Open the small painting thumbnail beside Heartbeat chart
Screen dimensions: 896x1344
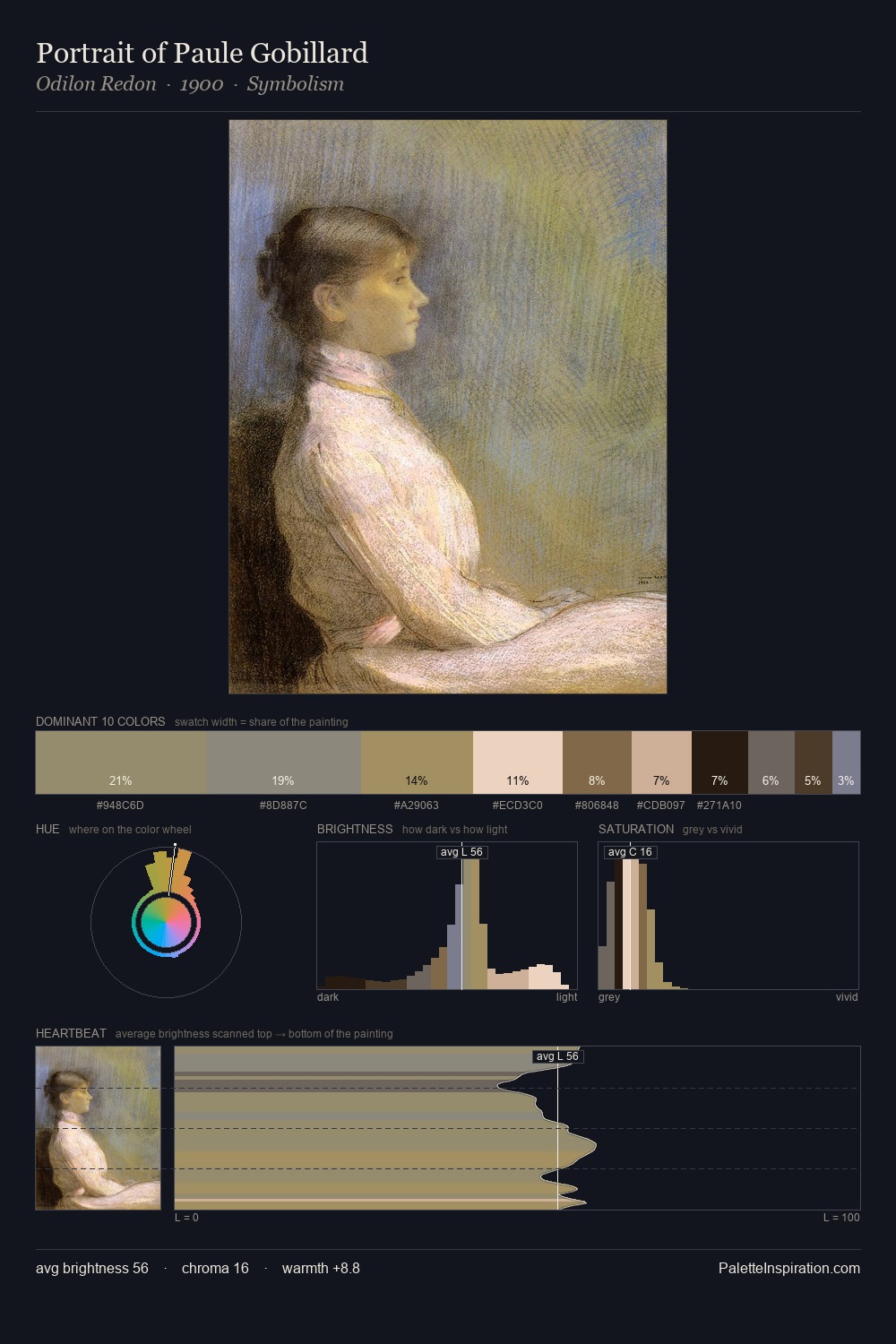pyautogui.click(x=99, y=1128)
